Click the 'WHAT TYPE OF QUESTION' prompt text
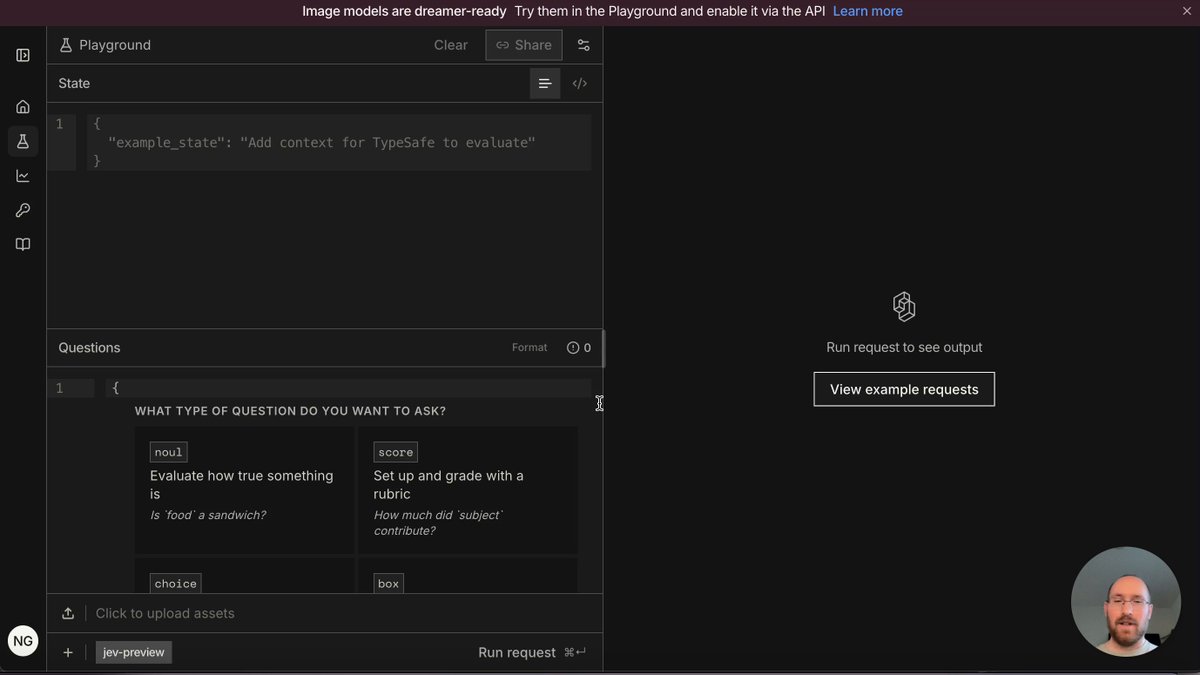Screen dimensions: 1200x675 click(x=290, y=411)
